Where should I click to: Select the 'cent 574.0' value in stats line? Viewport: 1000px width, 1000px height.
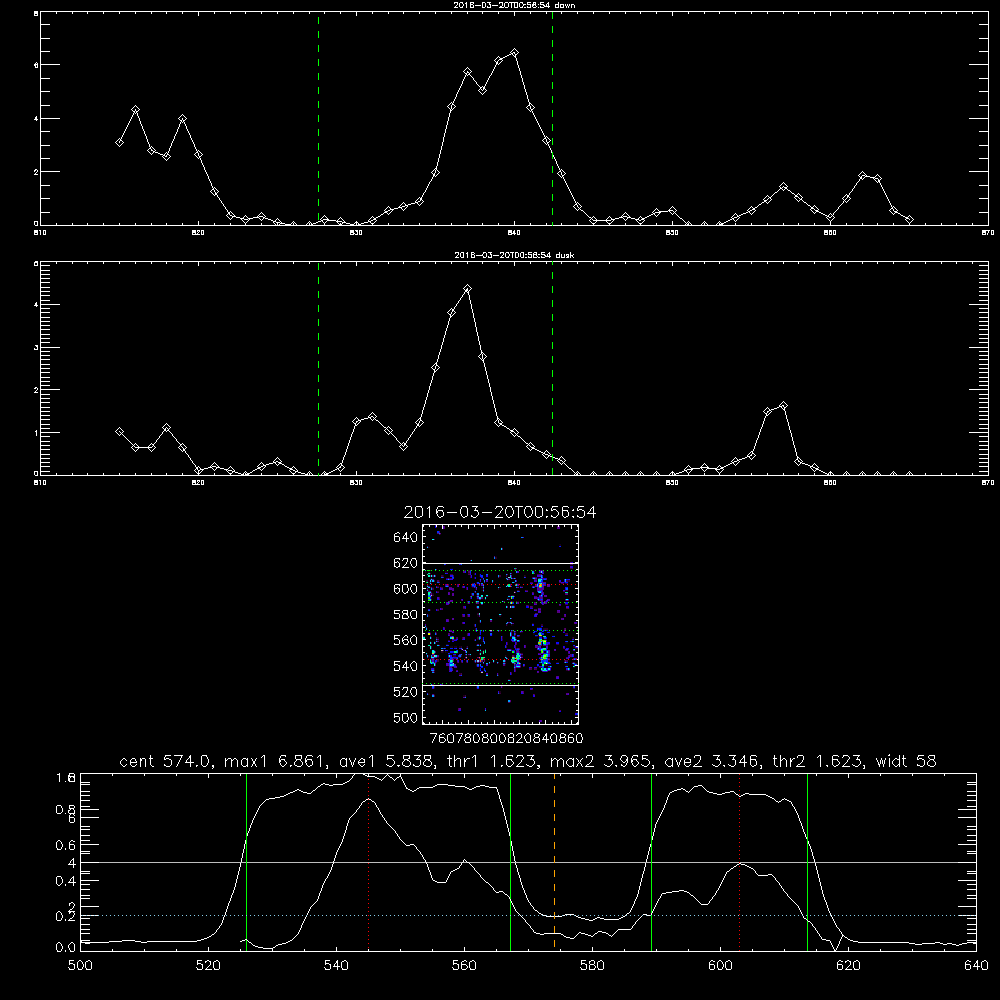point(166,761)
